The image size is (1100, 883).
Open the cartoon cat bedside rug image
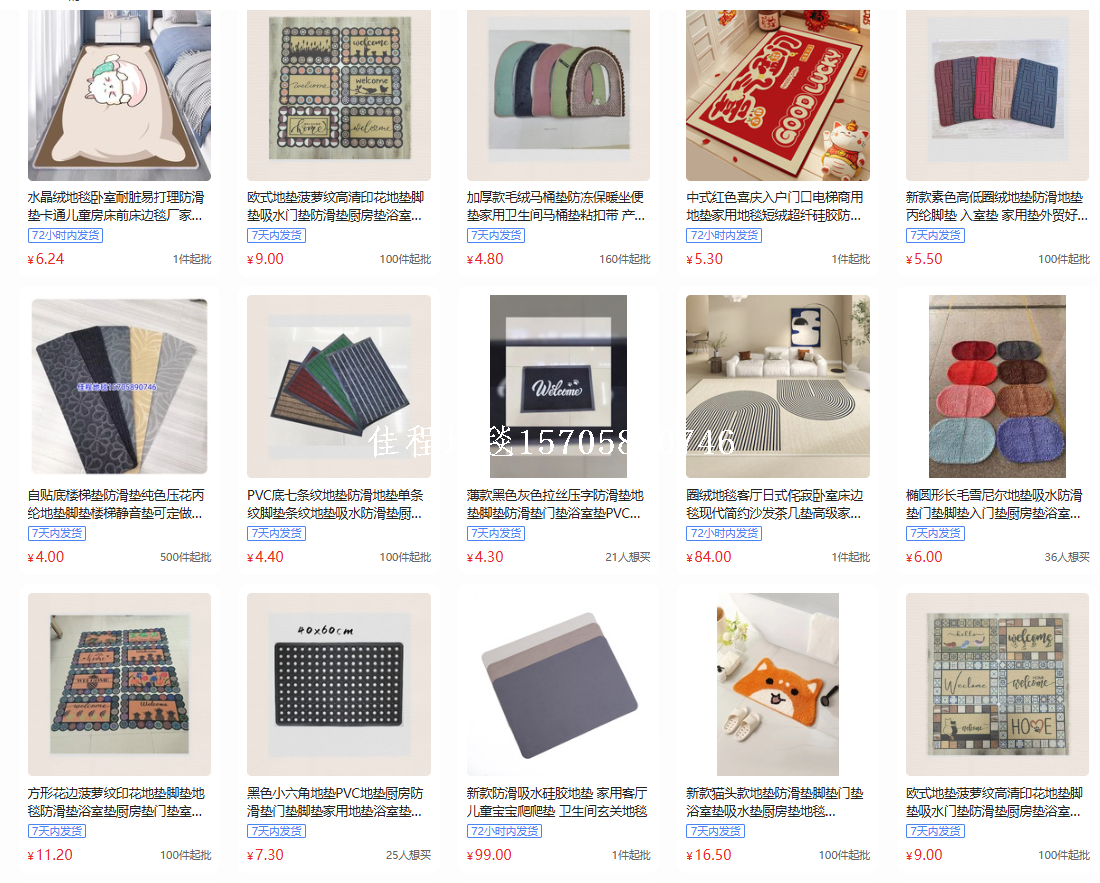[119, 95]
